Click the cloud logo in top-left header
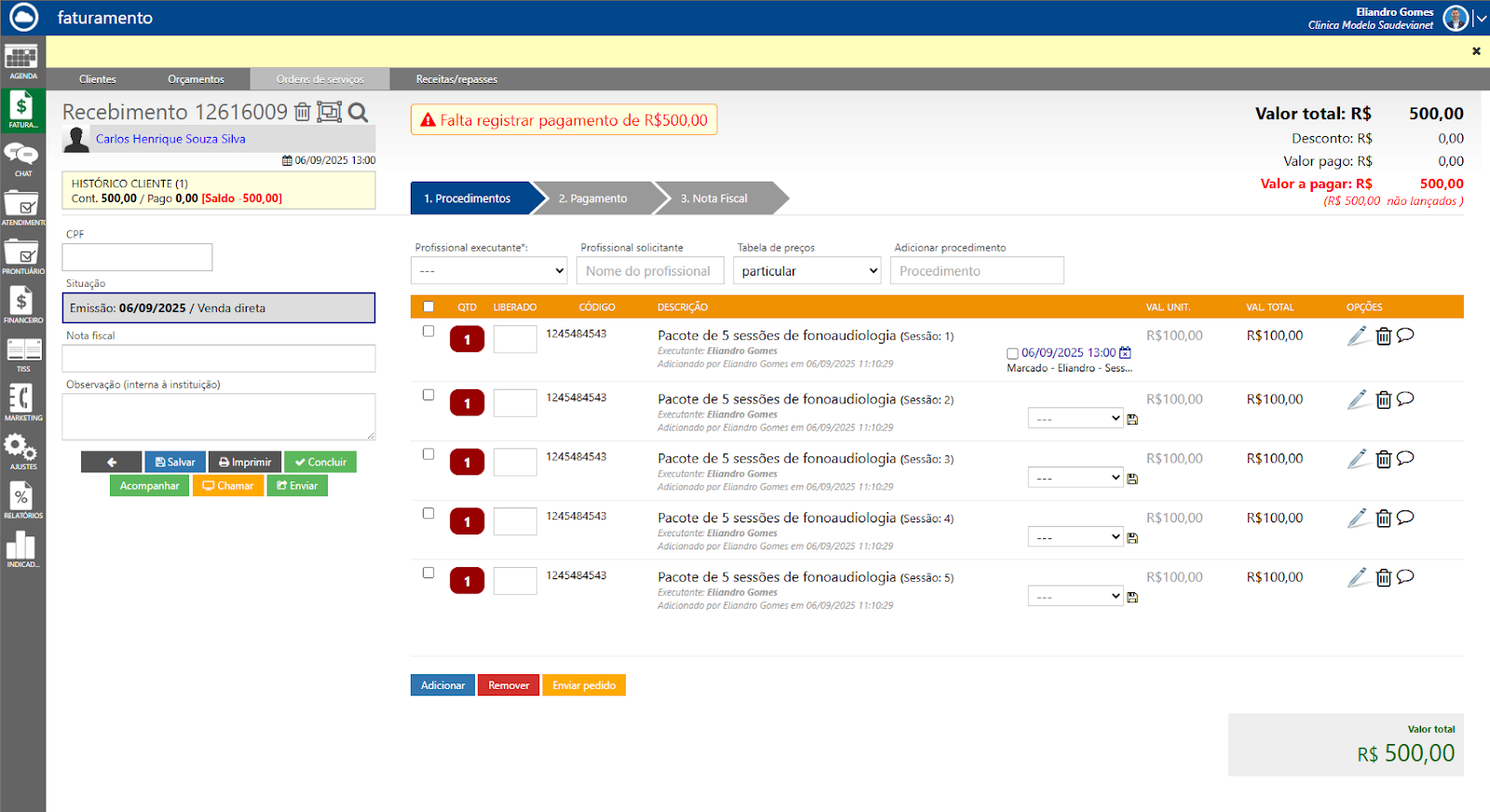 [23, 18]
